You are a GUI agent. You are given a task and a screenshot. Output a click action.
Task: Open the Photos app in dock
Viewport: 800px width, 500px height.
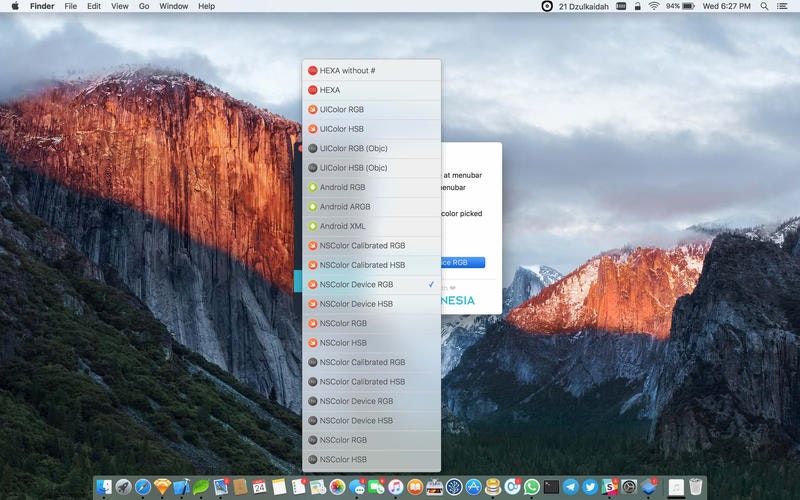[338, 487]
